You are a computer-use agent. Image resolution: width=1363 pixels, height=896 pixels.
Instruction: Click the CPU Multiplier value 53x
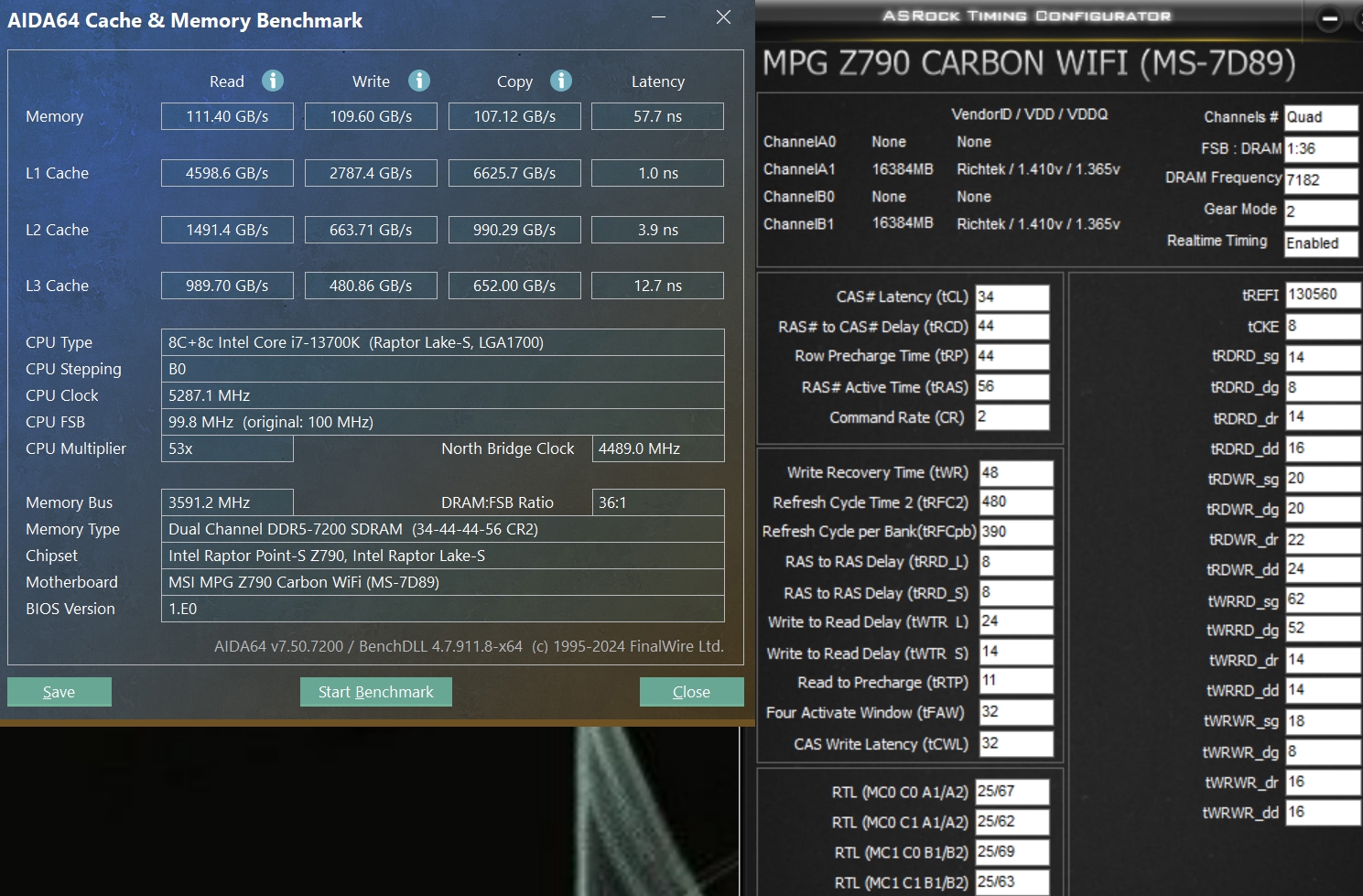click(227, 448)
